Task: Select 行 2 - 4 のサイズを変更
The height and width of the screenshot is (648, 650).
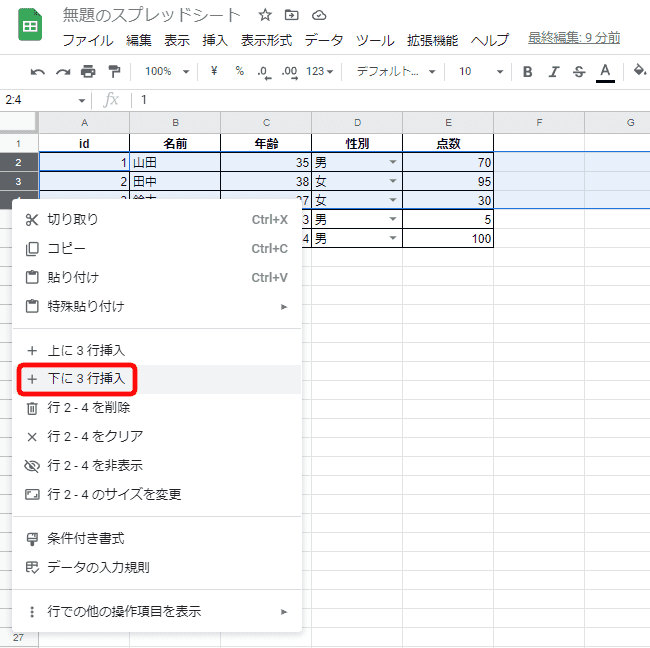Action: [x=157, y=494]
